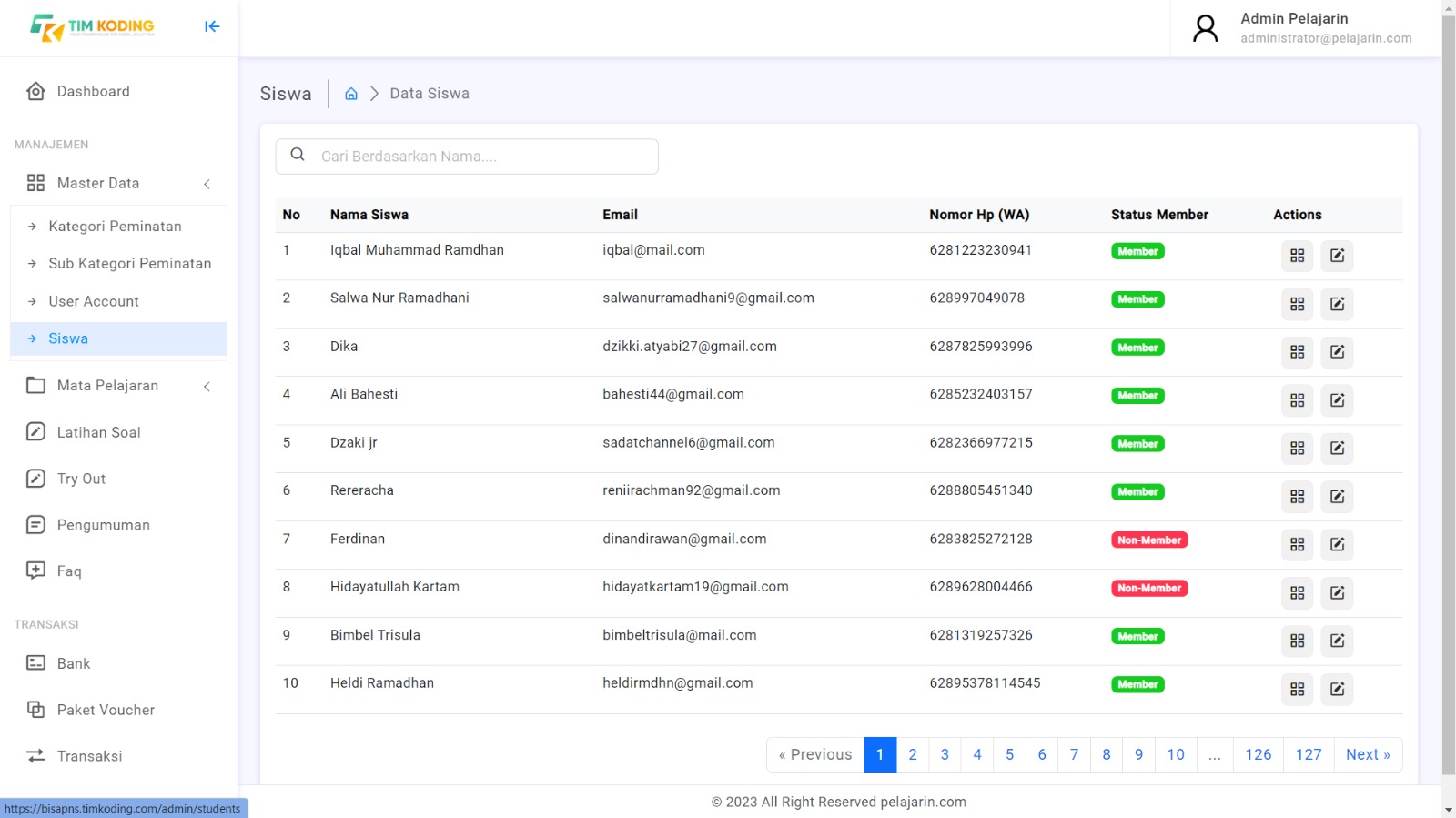
Task: Open detail grid icon for Ferdinan
Action: point(1298,545)
